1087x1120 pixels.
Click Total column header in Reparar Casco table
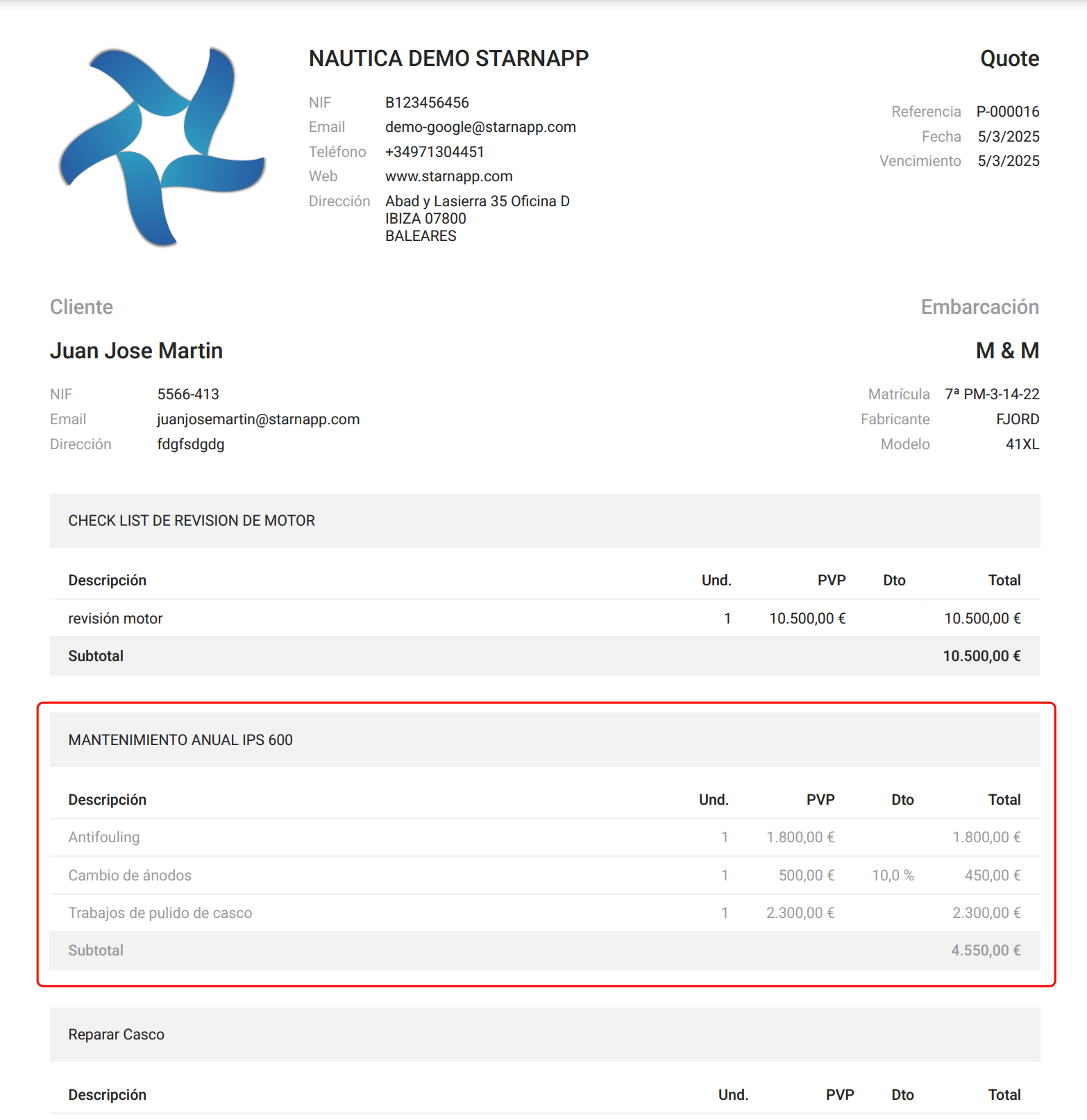[1004, 1095]
